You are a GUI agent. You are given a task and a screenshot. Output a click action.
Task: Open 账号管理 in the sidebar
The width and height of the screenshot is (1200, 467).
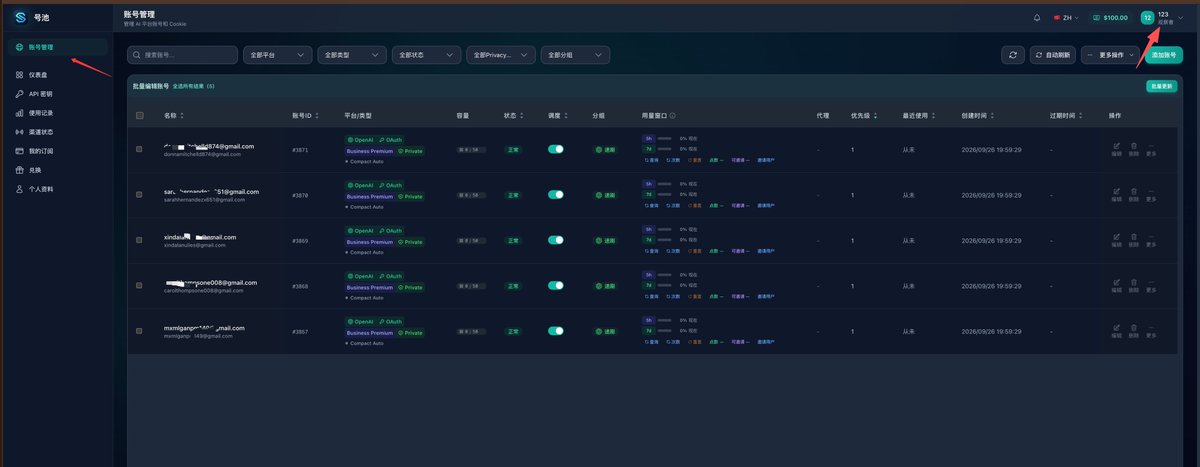click(x=57, y=47)
